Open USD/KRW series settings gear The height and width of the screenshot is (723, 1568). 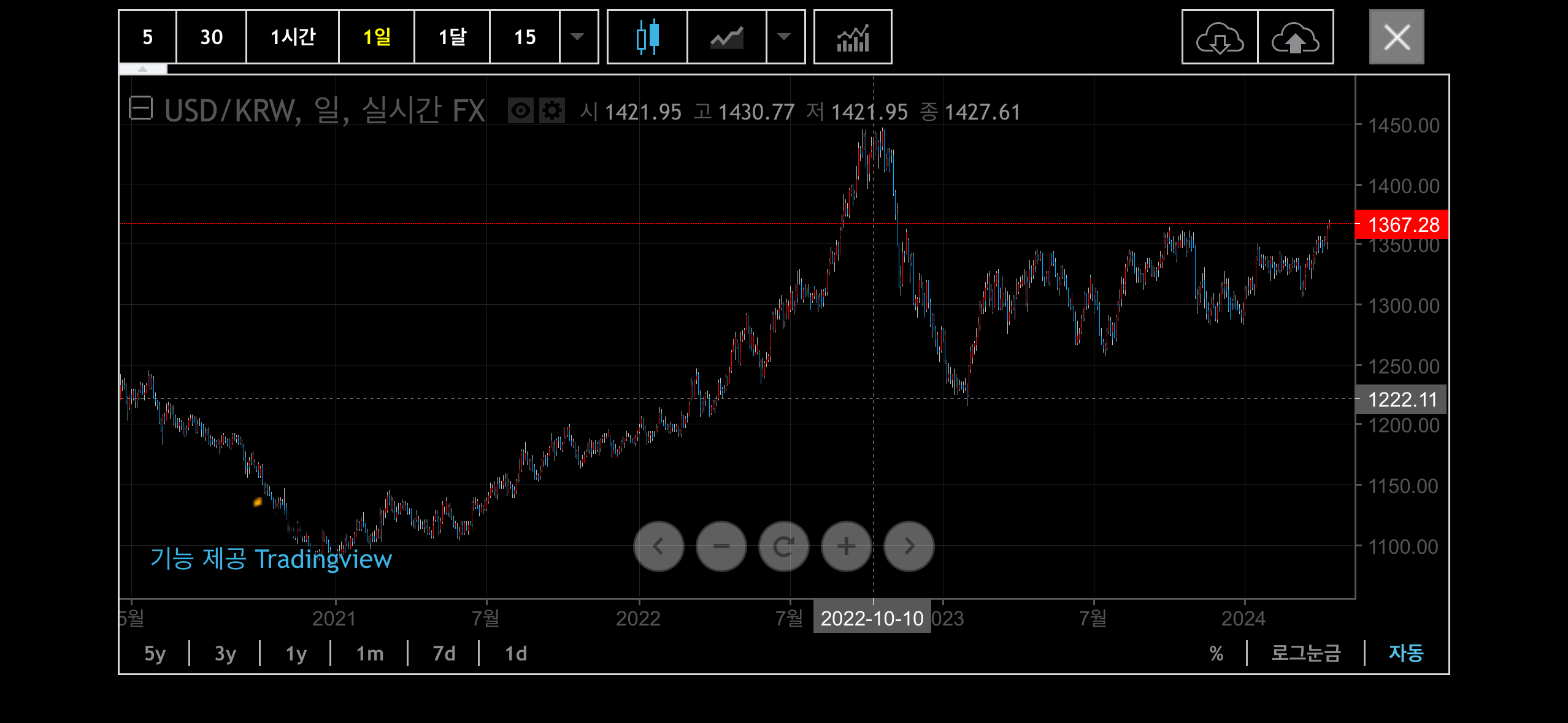(x=552, y=111)
